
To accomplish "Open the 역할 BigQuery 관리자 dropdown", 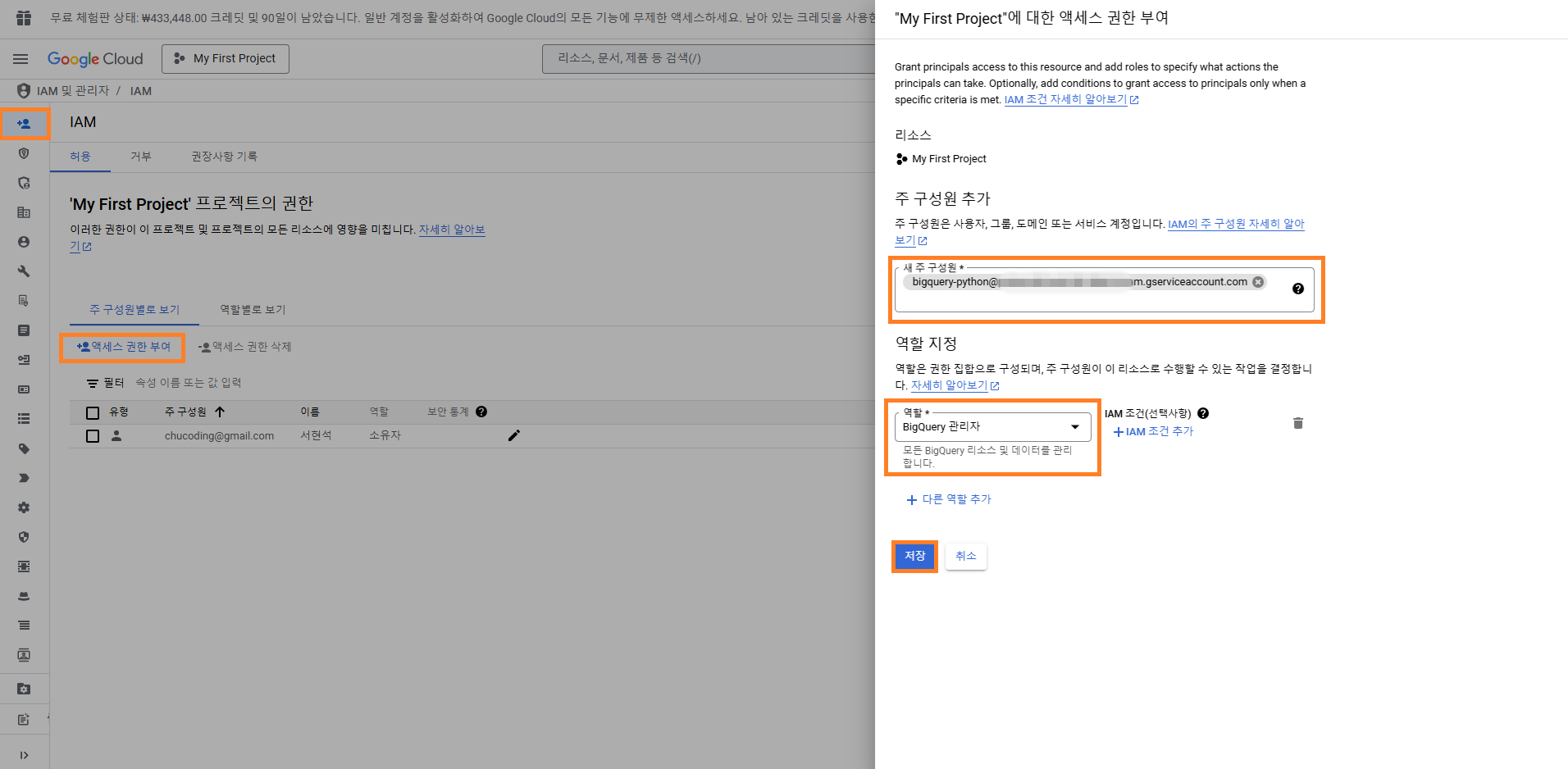I will [992, 427].
